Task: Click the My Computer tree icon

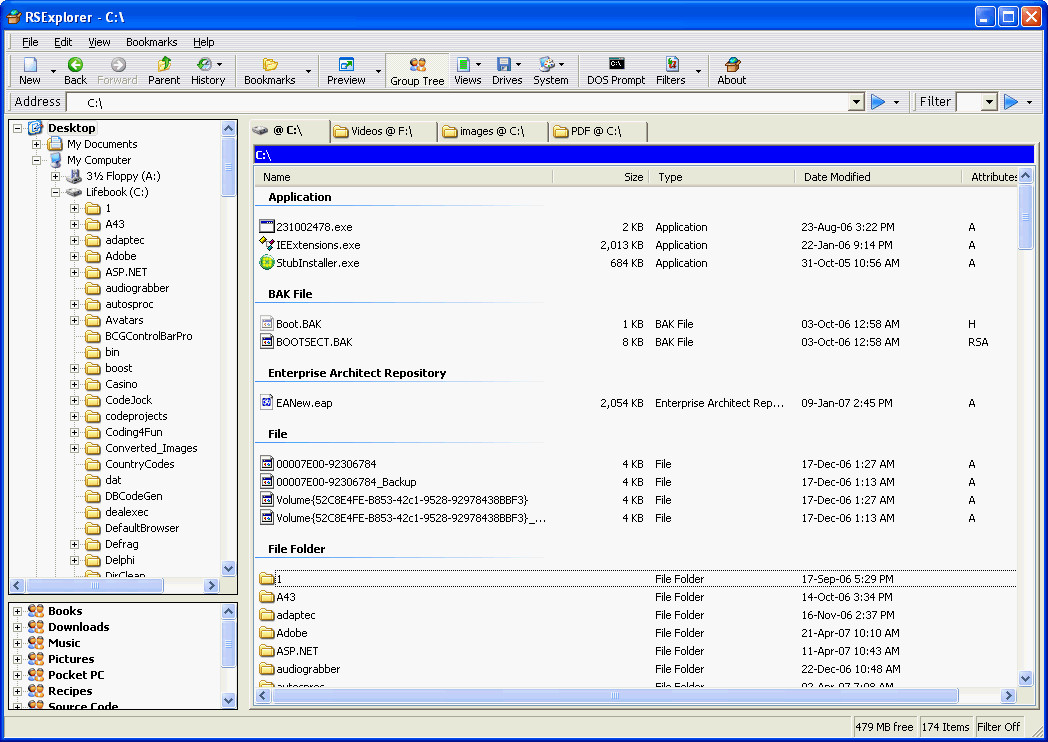Action: click(56, 160)
